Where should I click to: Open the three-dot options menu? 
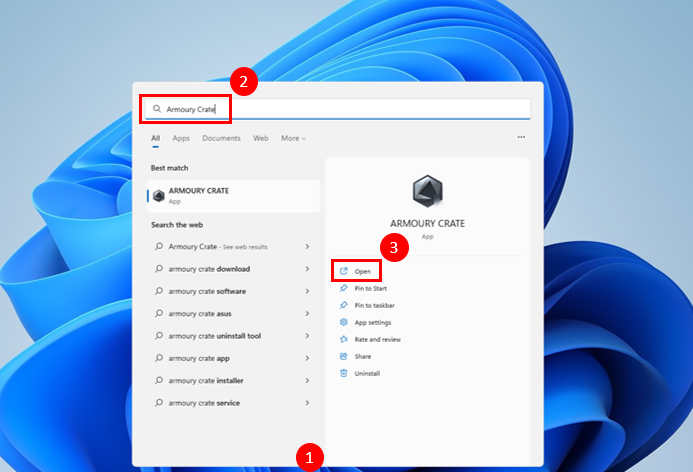tap(521, 138)
